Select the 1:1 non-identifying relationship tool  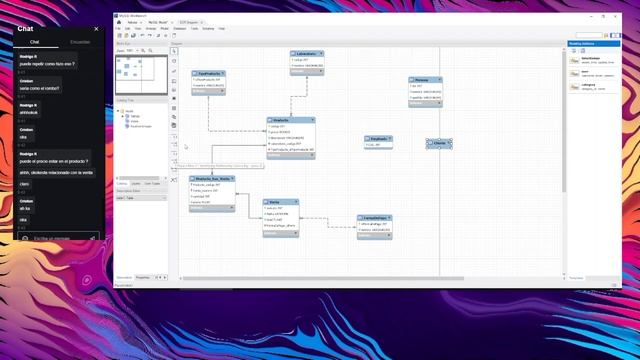click(174, 136)
